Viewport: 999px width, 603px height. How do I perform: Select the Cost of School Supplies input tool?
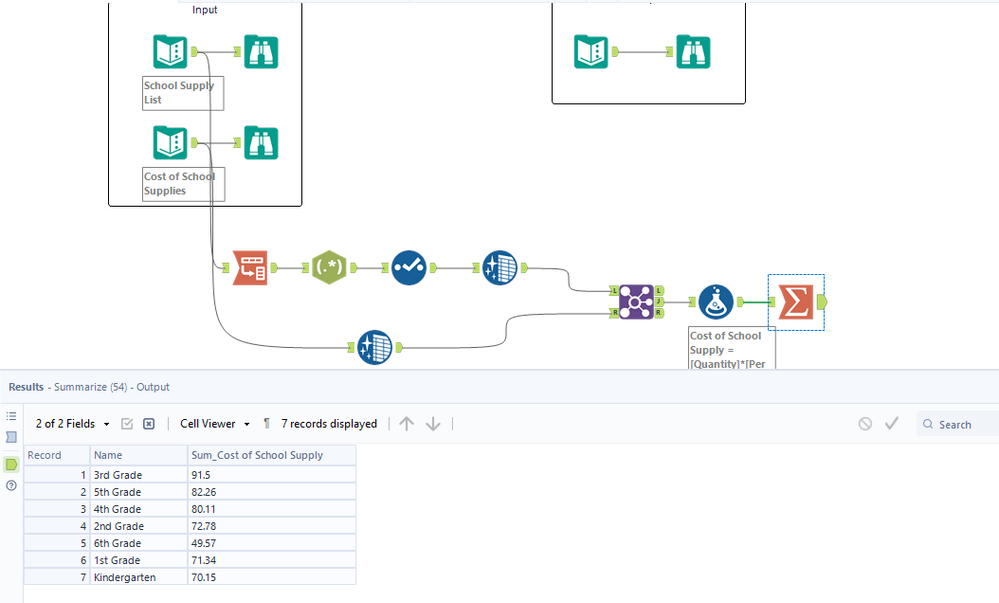pyautogui.click(x=170, y=143)
